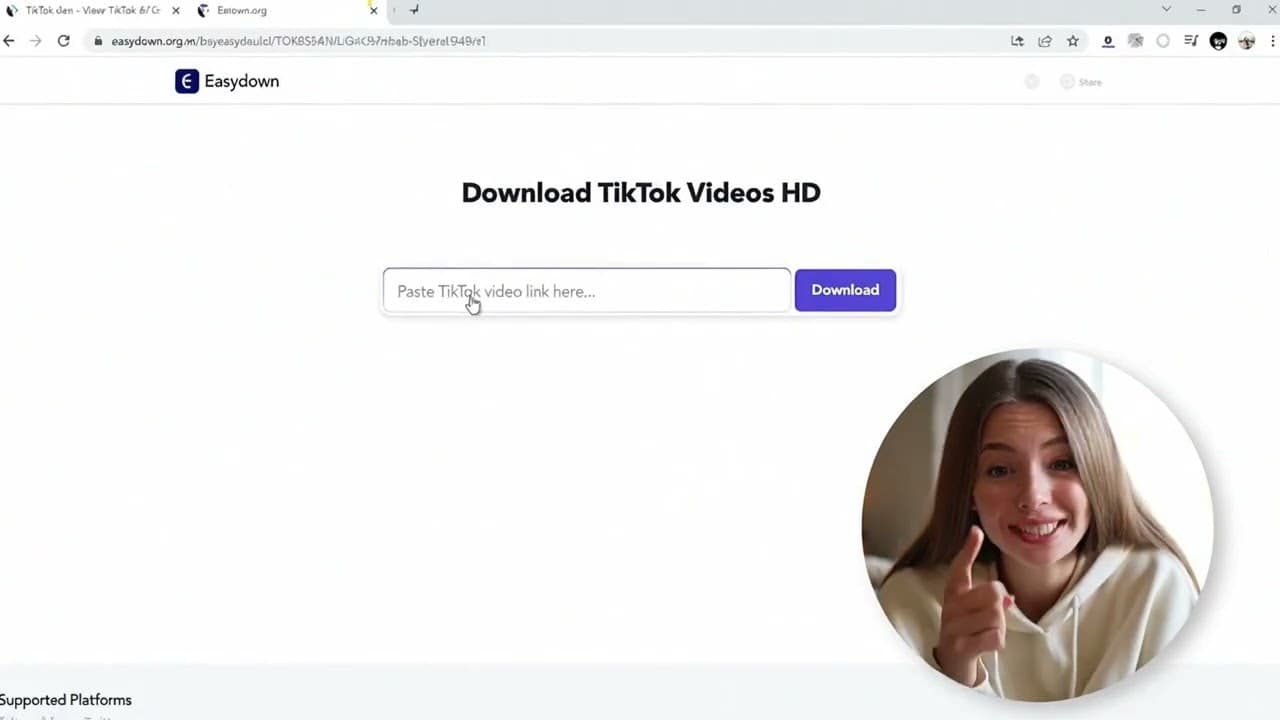Click the forward navigation arrow
The width and height of the screenshot is (1280, 720).
[x=35, y=41]
